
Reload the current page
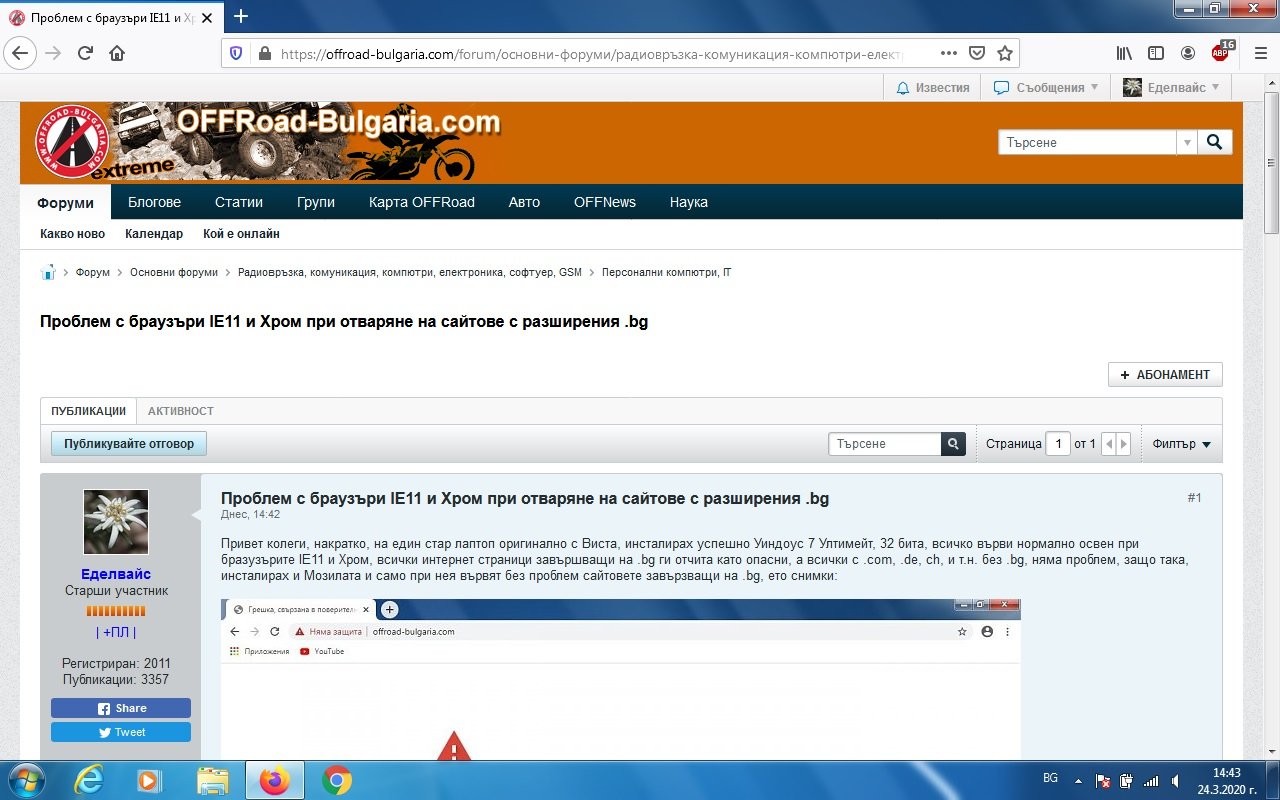(x=85, y=53)
